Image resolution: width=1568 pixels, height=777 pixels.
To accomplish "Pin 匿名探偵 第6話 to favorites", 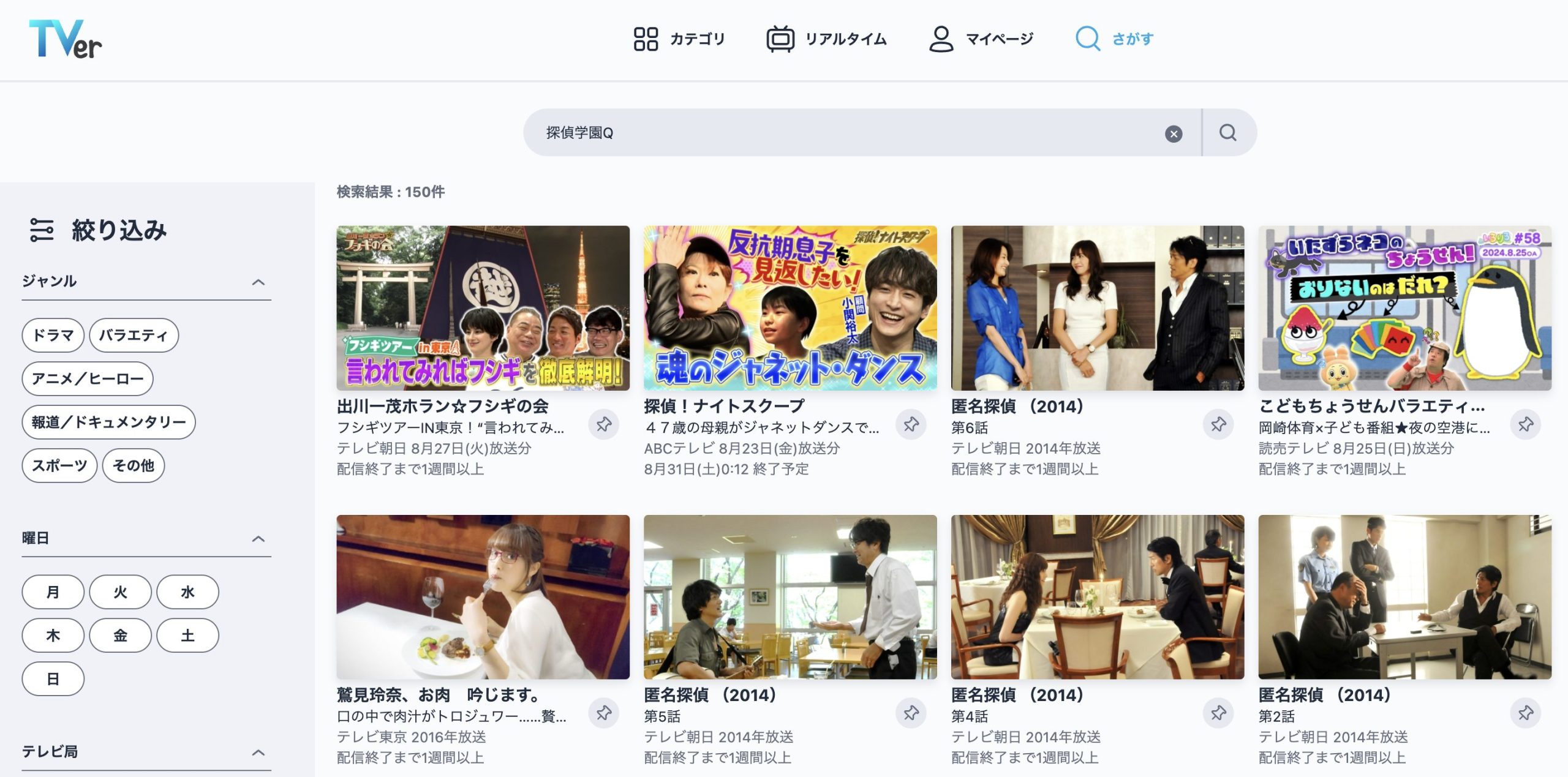I will [1218, 424].
